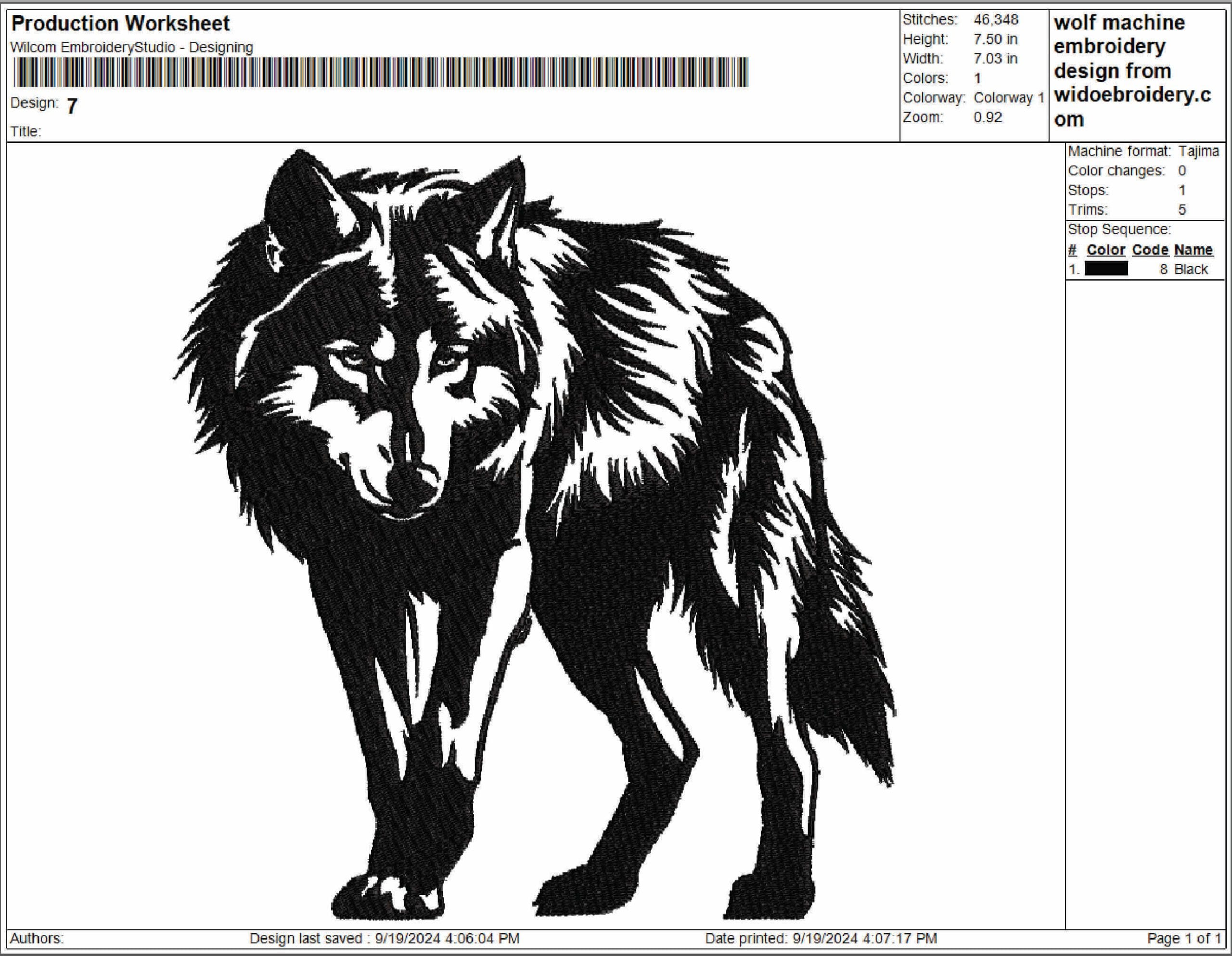Click the Color column header

click(x=1105, y=250)
